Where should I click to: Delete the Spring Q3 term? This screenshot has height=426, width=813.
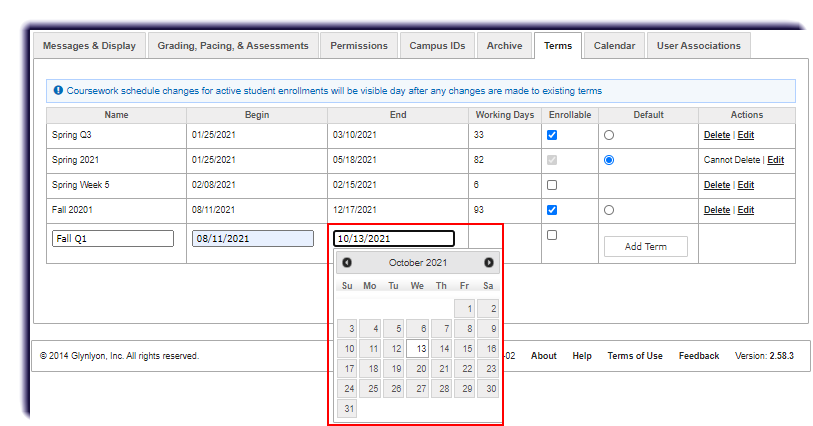(x=716, y=135)
